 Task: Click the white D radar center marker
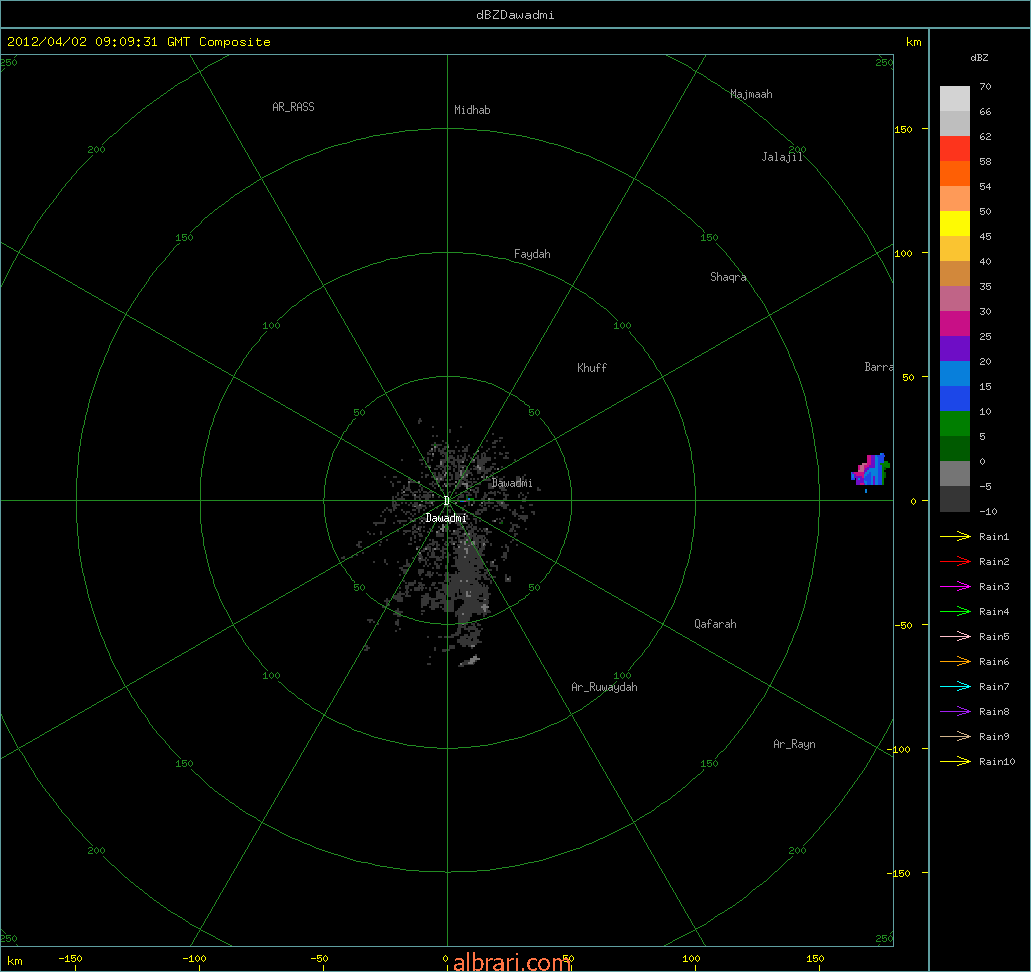[x=446, y=501]
